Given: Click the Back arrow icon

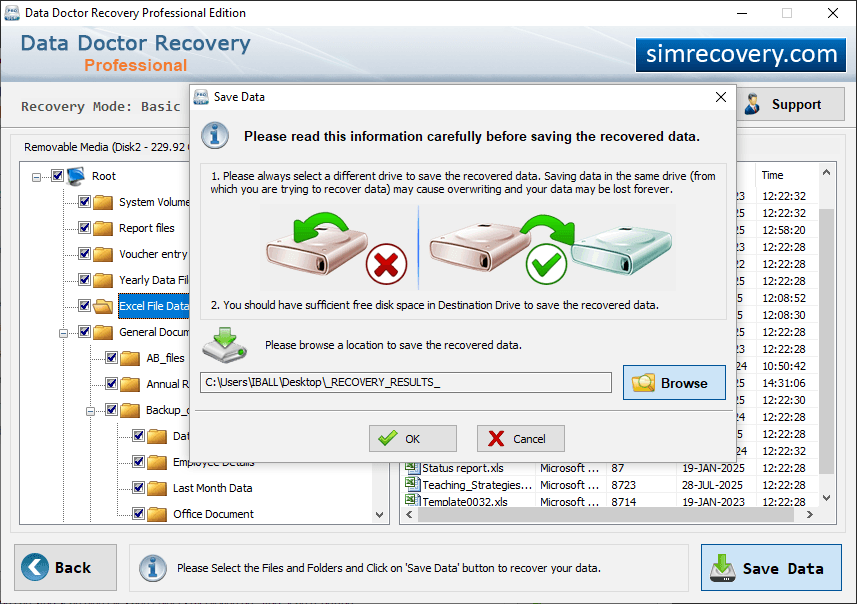Looking at the screenshot, I should [x=35, y=567].
